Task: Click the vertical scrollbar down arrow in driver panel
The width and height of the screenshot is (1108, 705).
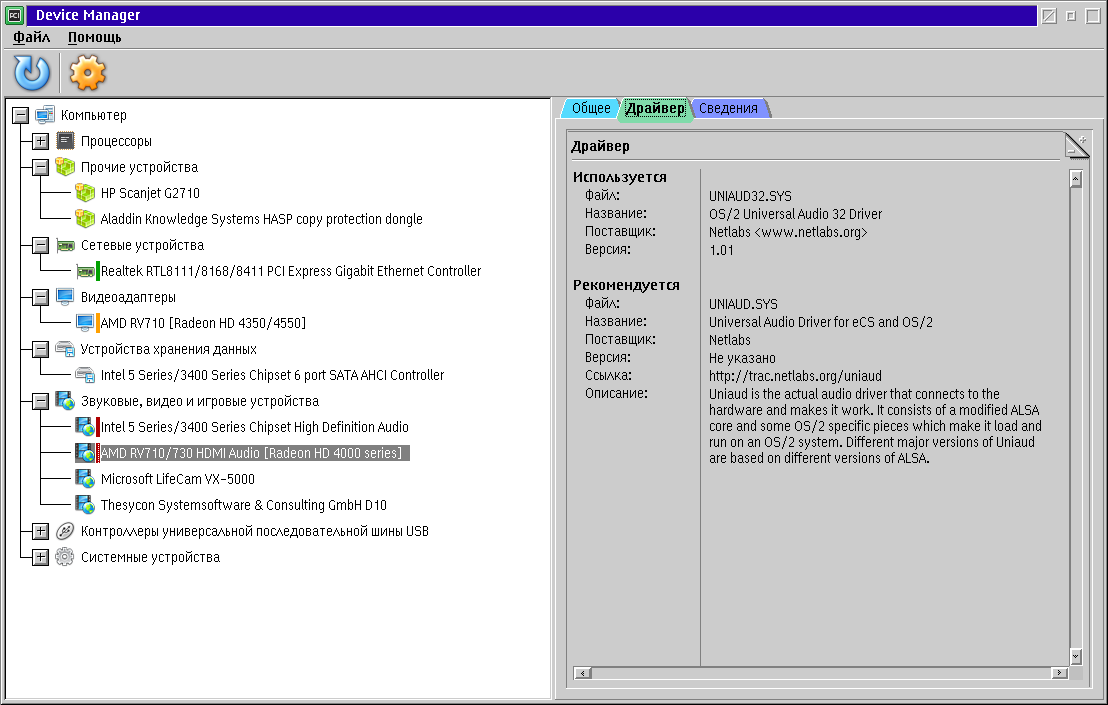Action: click(x=1076, y=656)
